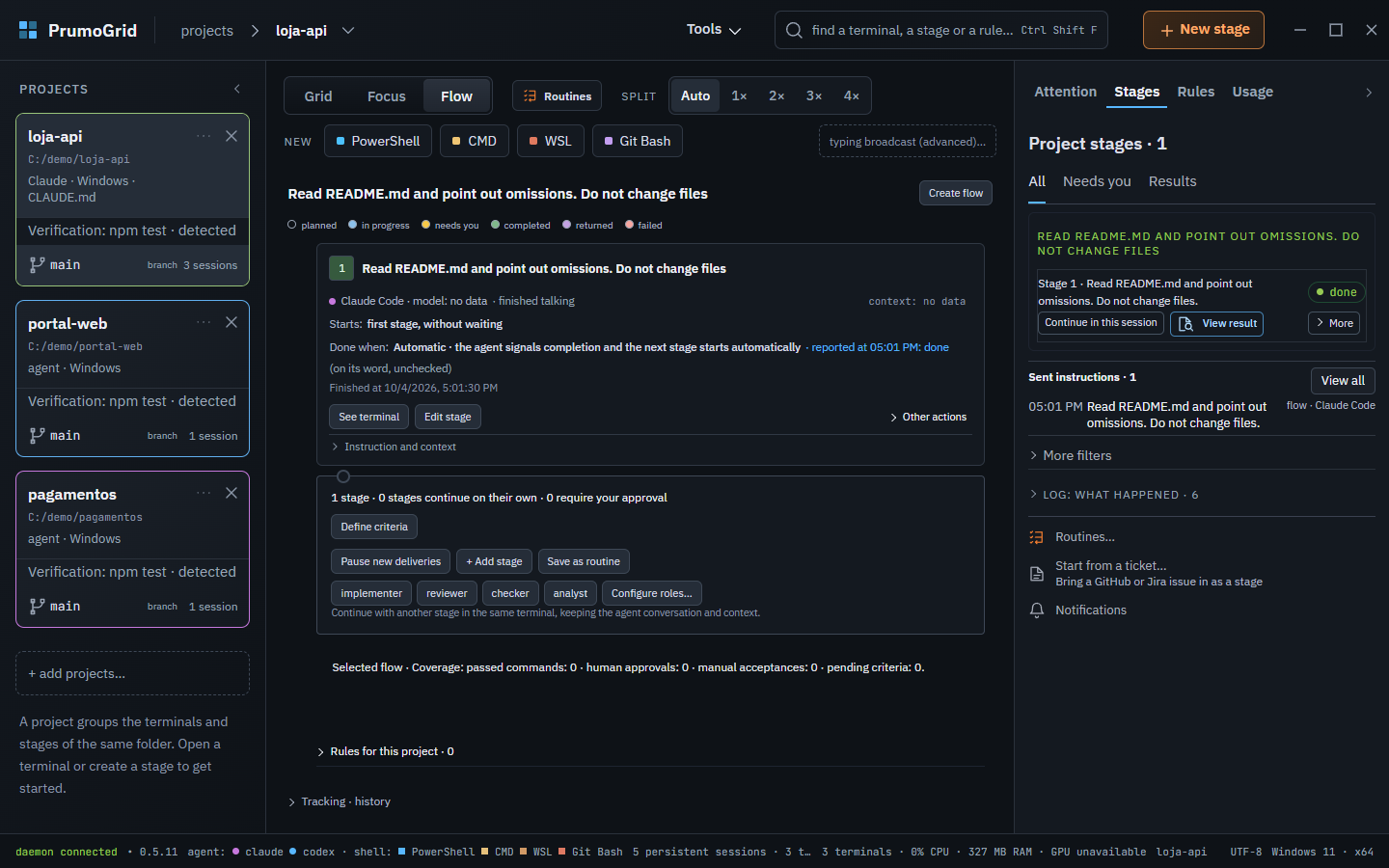Select the Flow view mode
1389x868 pixels.
[x=456, y=96]
